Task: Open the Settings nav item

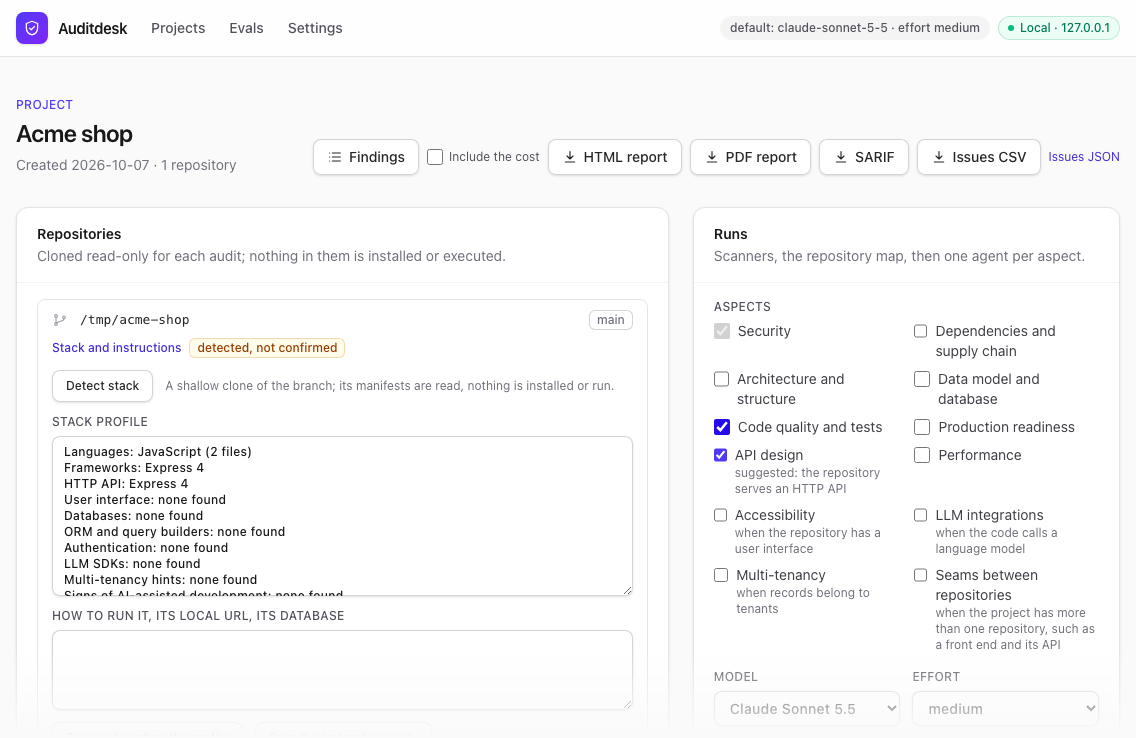Action: click(x=315, y=28)
